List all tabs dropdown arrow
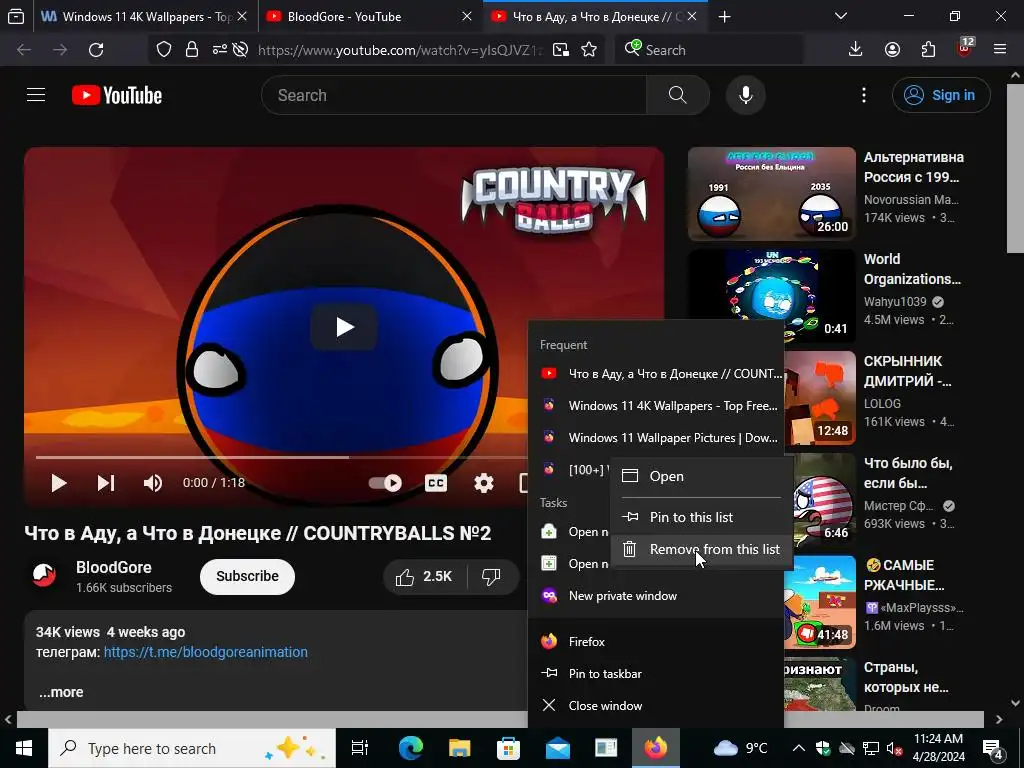The height and width of the screenshot is (768, 1024). [841, 17]
